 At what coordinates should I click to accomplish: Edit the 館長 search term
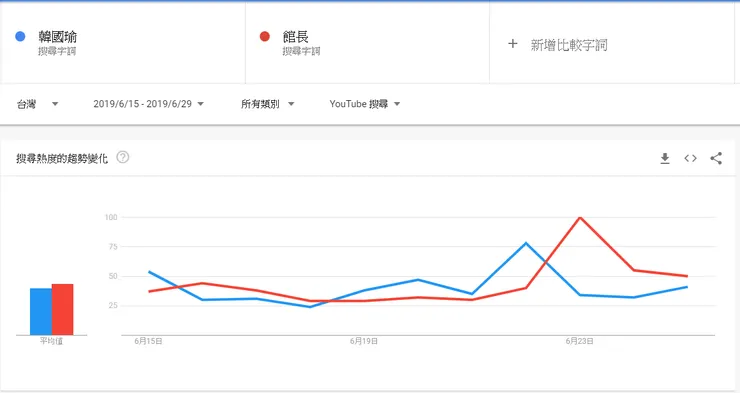pyautogui.click(x=295, y=36)
